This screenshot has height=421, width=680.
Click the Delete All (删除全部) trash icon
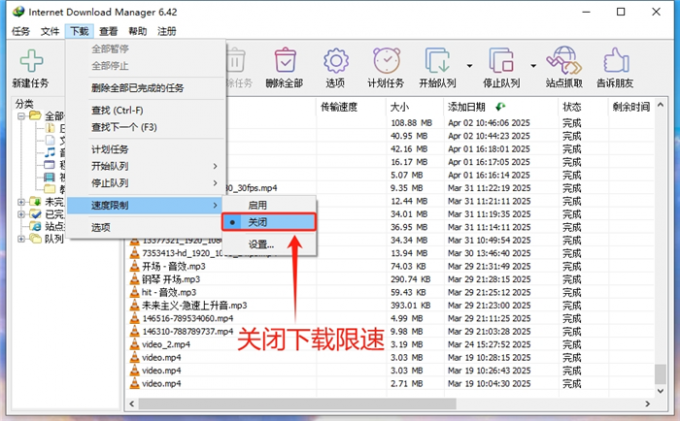pyautogui.click(x=285, y=60)
